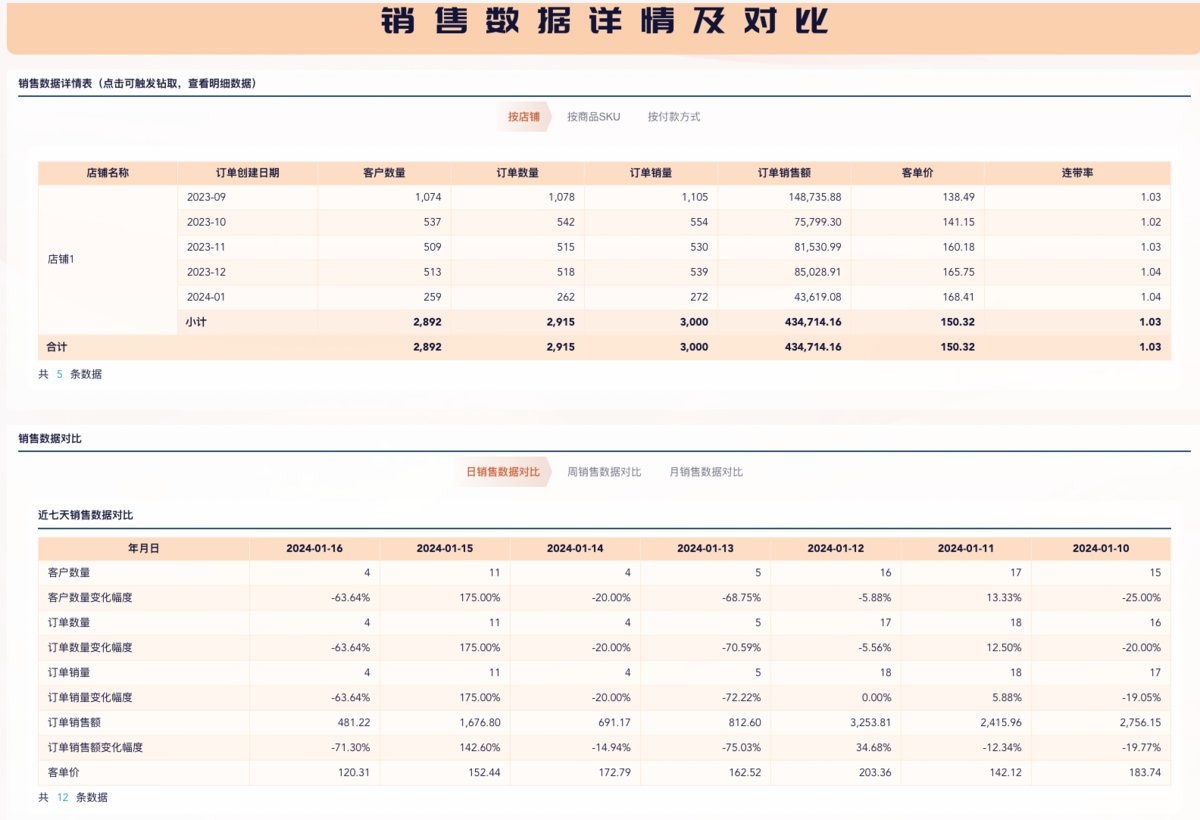Click the 近七天销售数据对比 heading
This screenshot has width=1200, height=820.
click(85, 515)
